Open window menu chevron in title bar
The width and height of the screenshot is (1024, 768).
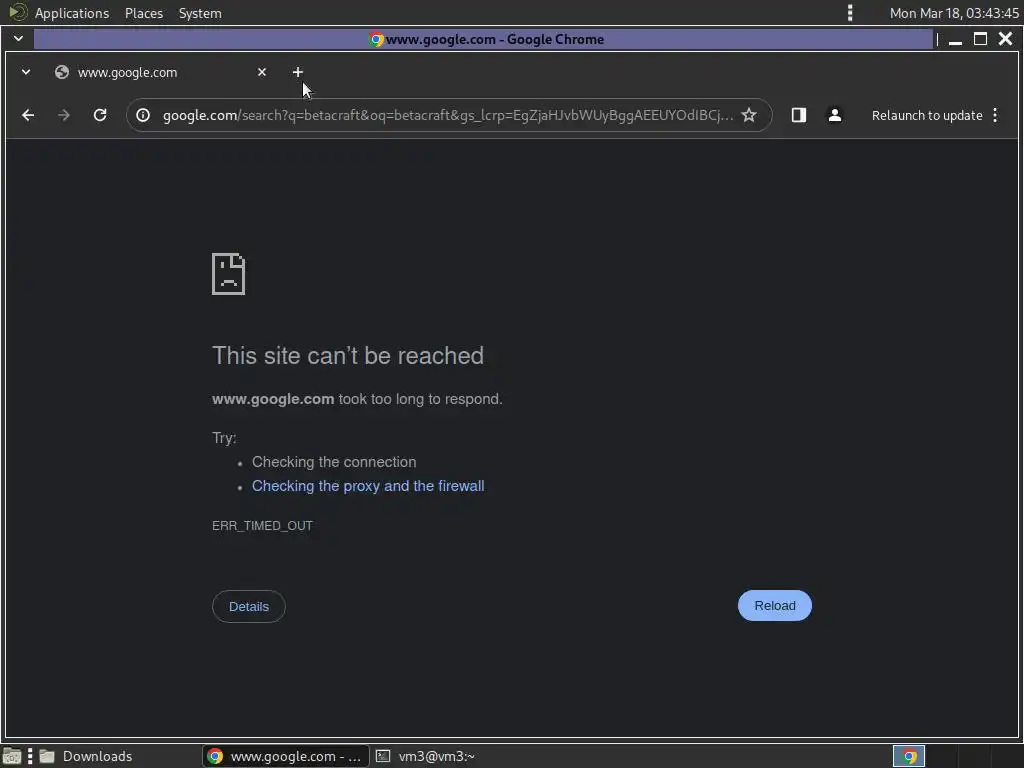pos(18,39)
